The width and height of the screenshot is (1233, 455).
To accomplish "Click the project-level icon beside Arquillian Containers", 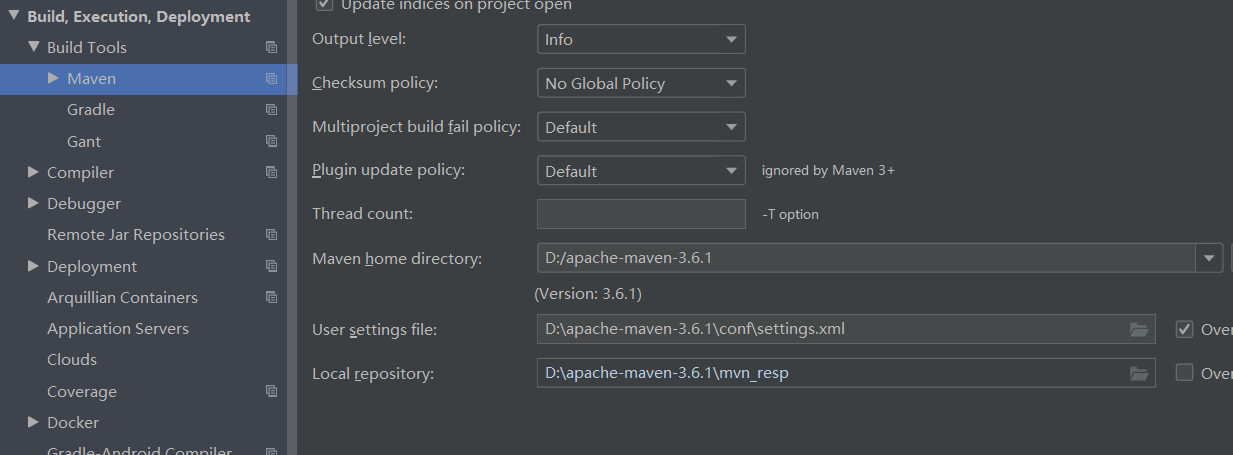I will tap(271, 297).
